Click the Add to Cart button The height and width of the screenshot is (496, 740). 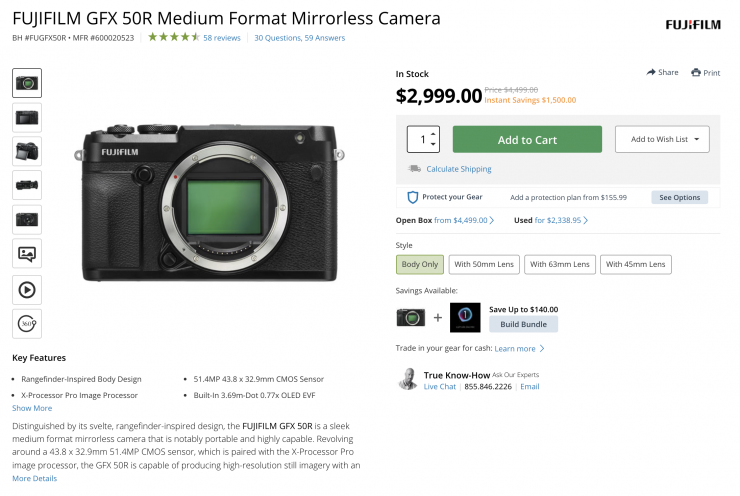tap(527, 139)
